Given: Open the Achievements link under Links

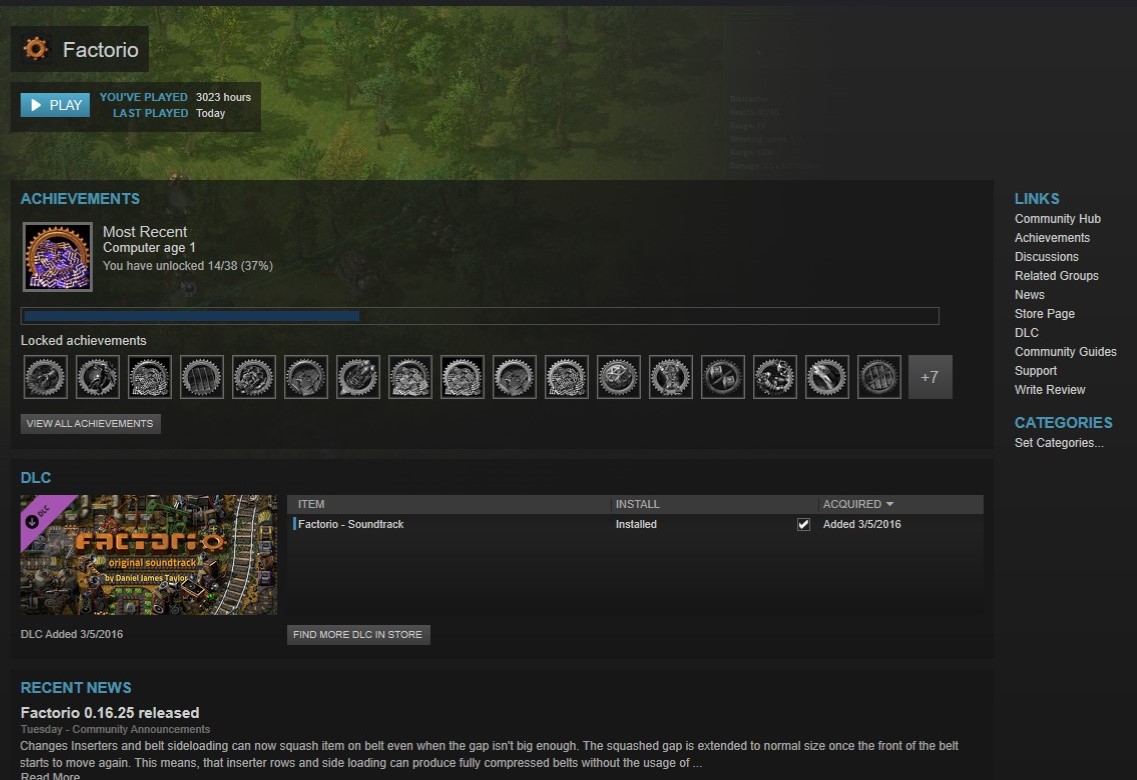Looking at the screenshot, I should click(1052, 237).
